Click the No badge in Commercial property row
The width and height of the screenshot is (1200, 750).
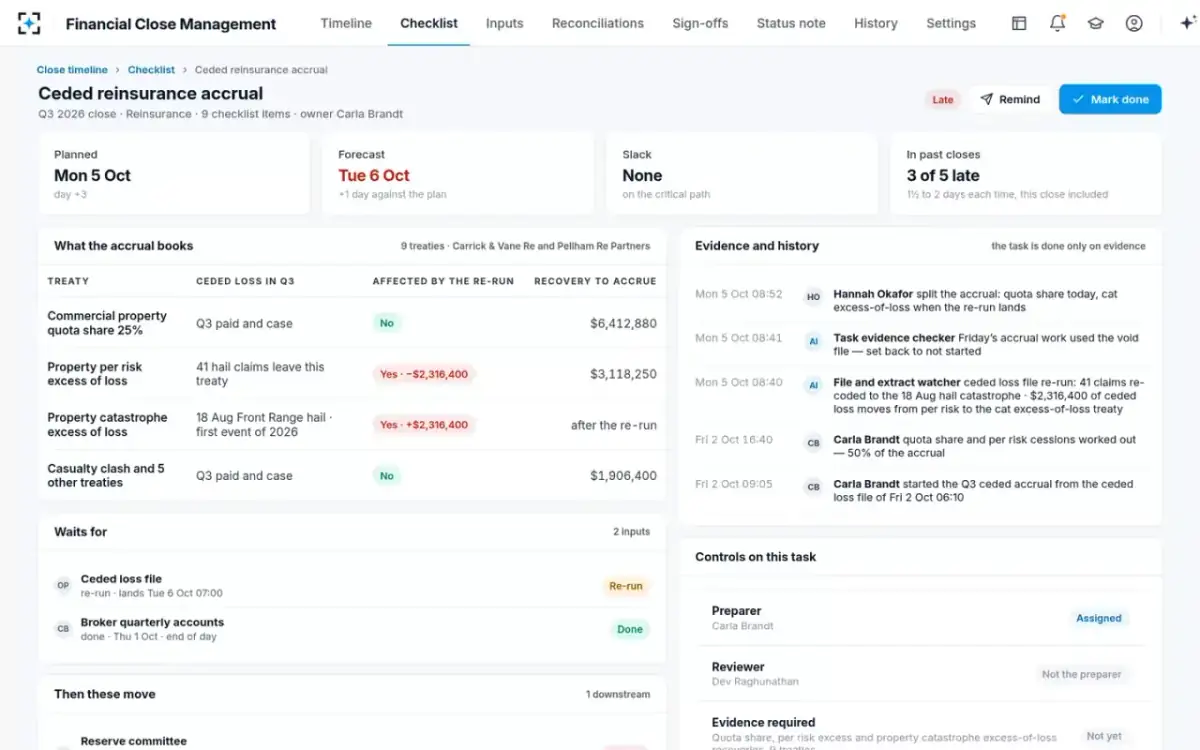[387, 323]
